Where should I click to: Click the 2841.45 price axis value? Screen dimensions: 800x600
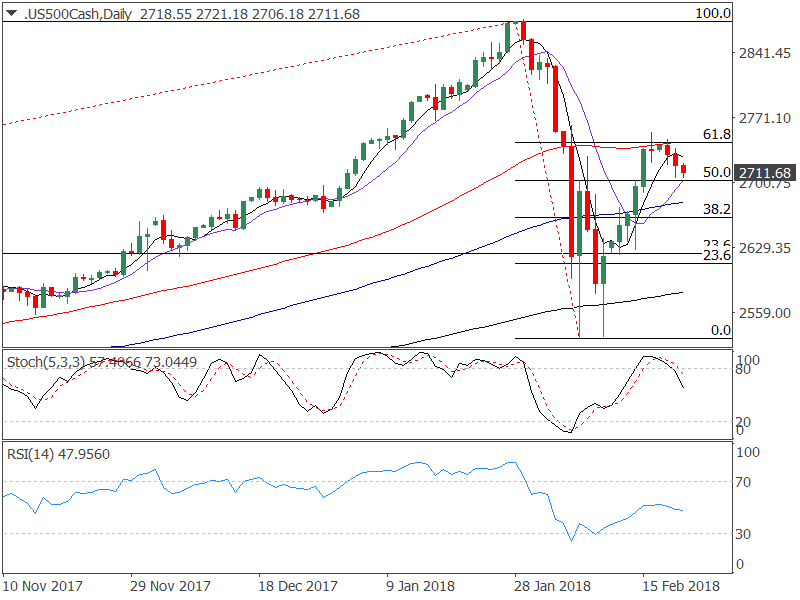765,53
